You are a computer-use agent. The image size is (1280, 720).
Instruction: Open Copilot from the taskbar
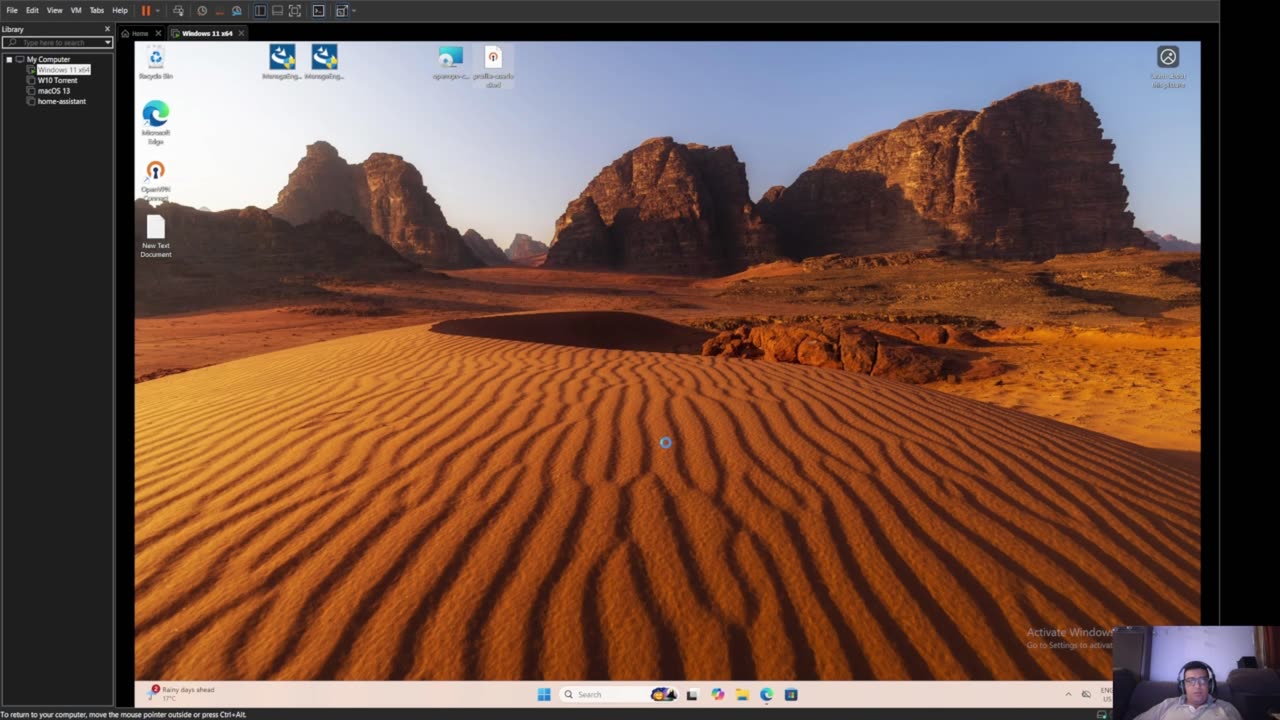[717, 694]
